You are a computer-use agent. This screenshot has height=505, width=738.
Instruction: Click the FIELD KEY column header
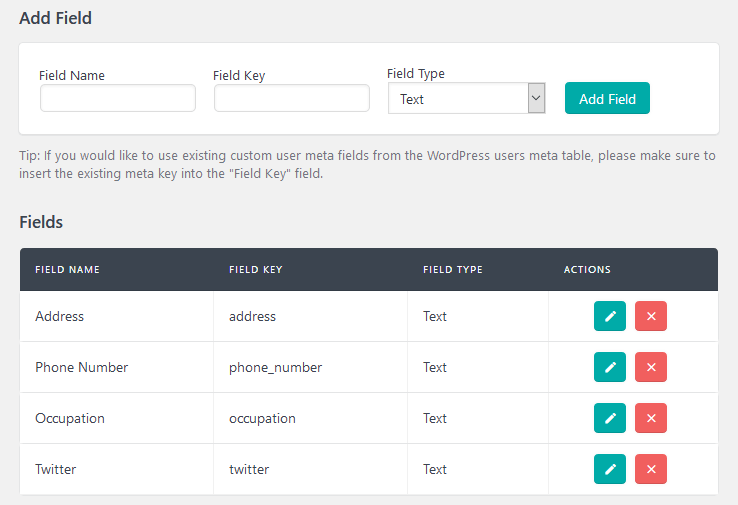pyautogui.click(x=256, y=270)
